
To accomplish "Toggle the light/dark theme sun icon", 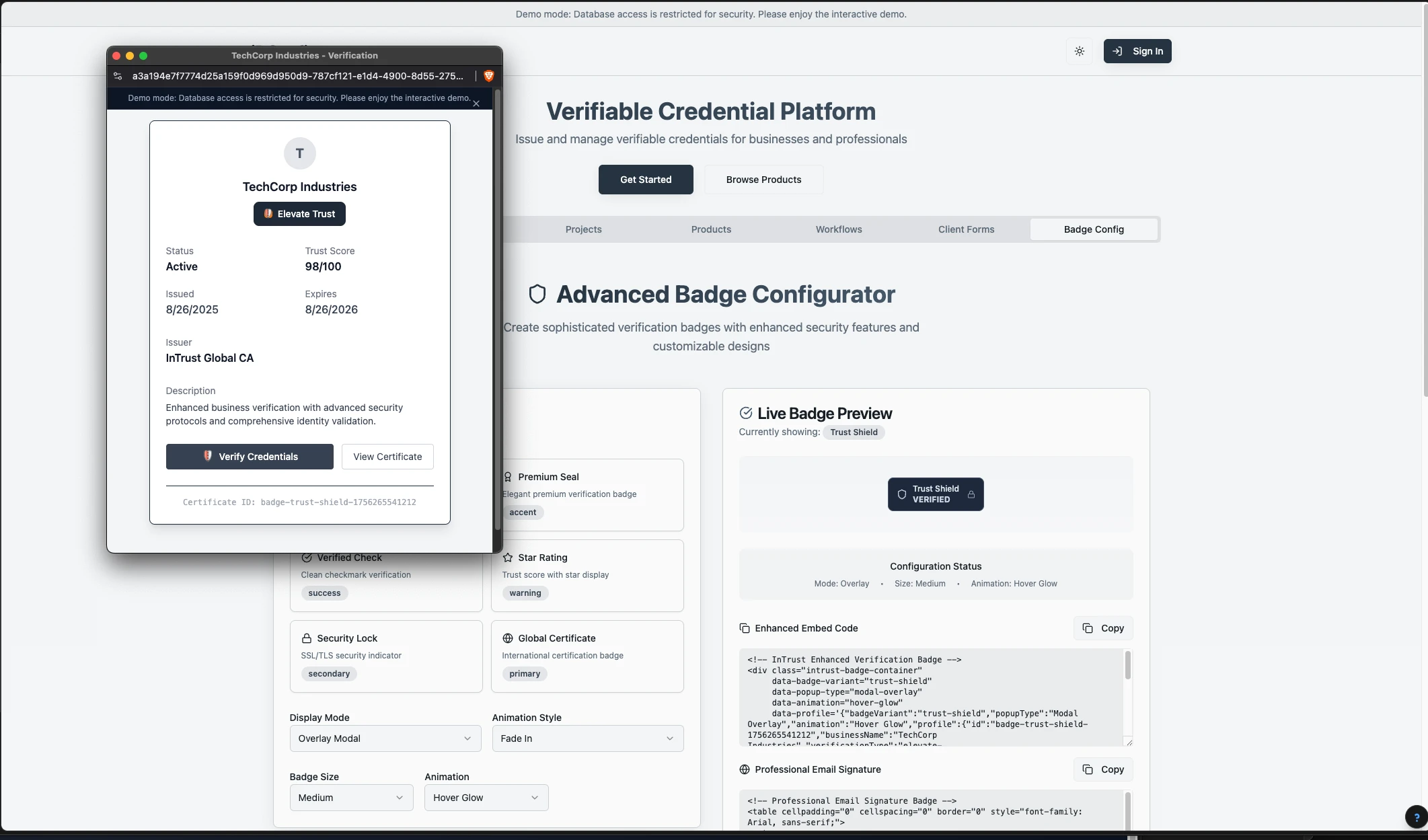I will pos(1080,51).
